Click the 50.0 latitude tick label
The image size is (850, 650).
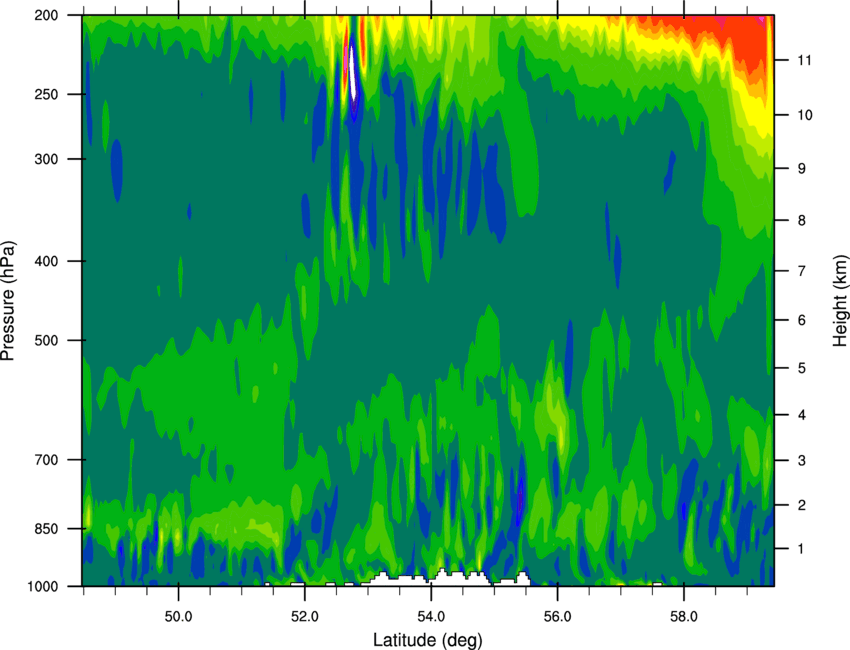[178, 617]
